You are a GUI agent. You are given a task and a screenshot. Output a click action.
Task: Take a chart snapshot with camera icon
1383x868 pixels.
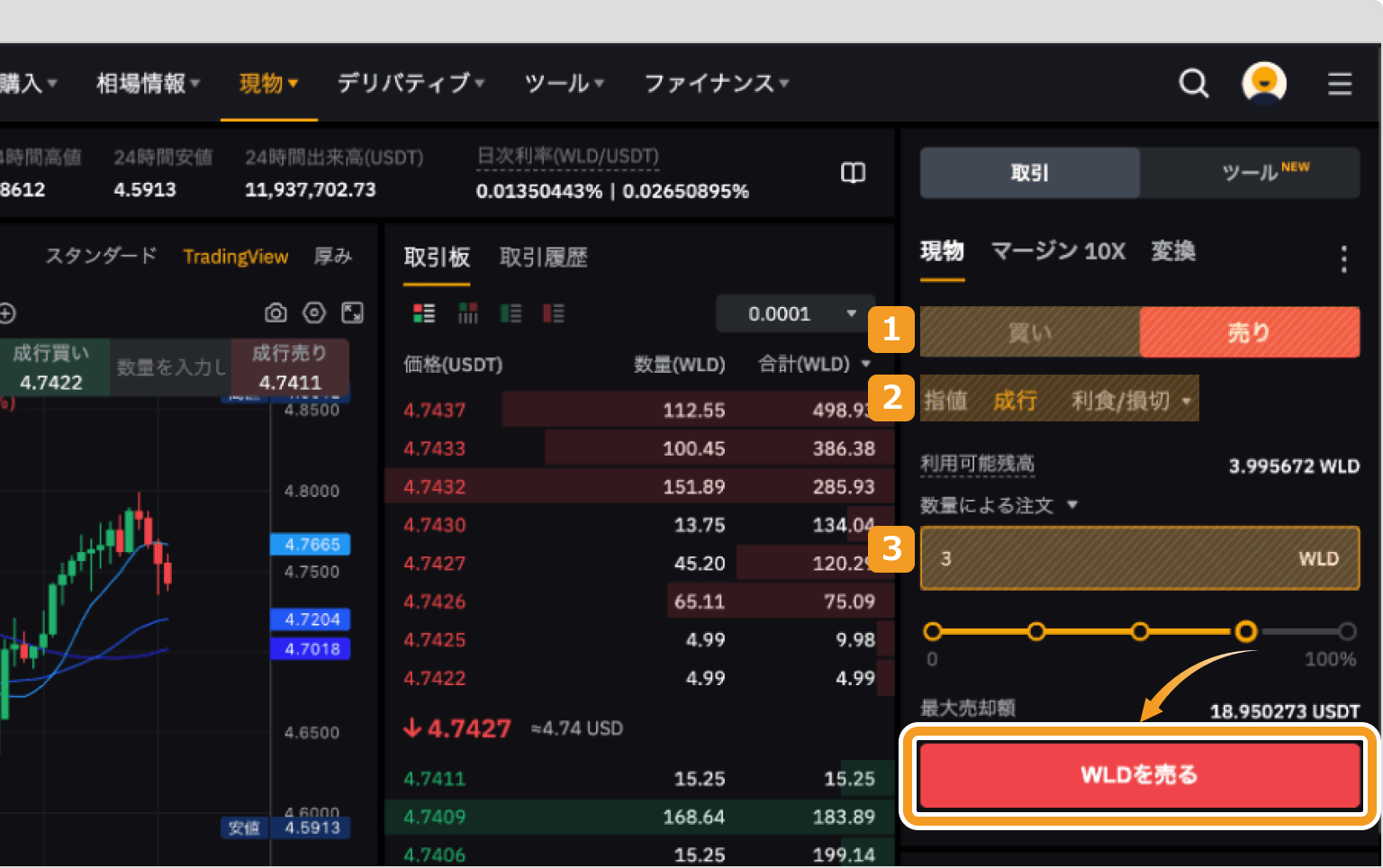[x=276, y=313]
